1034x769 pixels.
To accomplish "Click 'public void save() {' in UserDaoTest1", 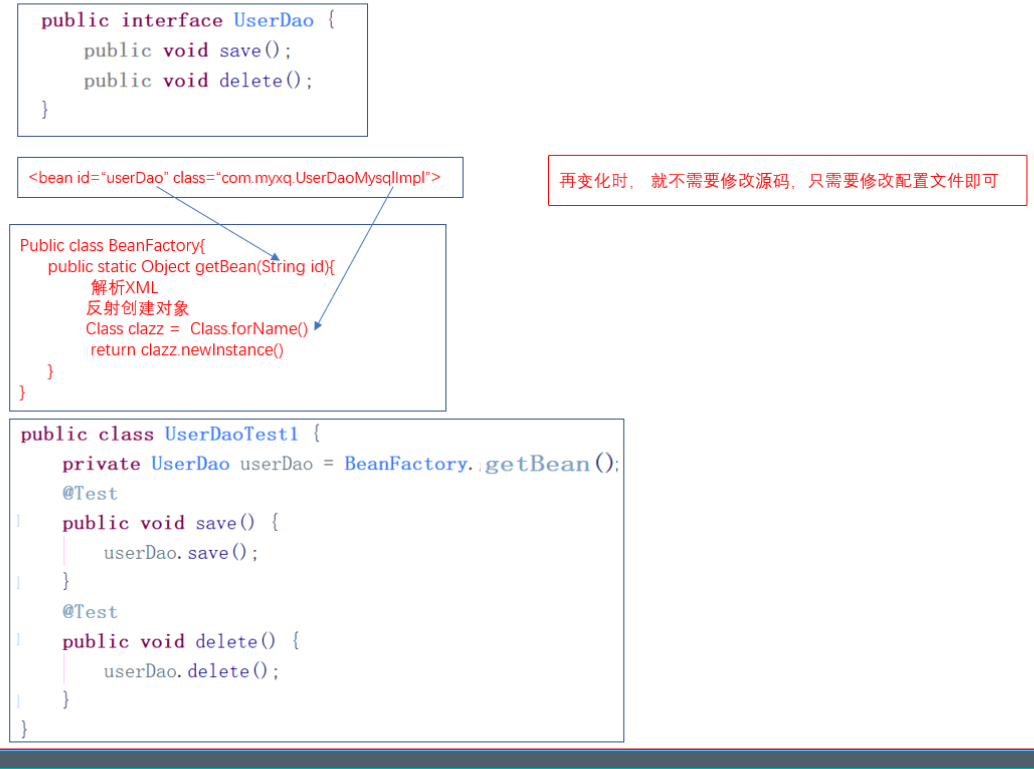I will [x=171, y=523].
